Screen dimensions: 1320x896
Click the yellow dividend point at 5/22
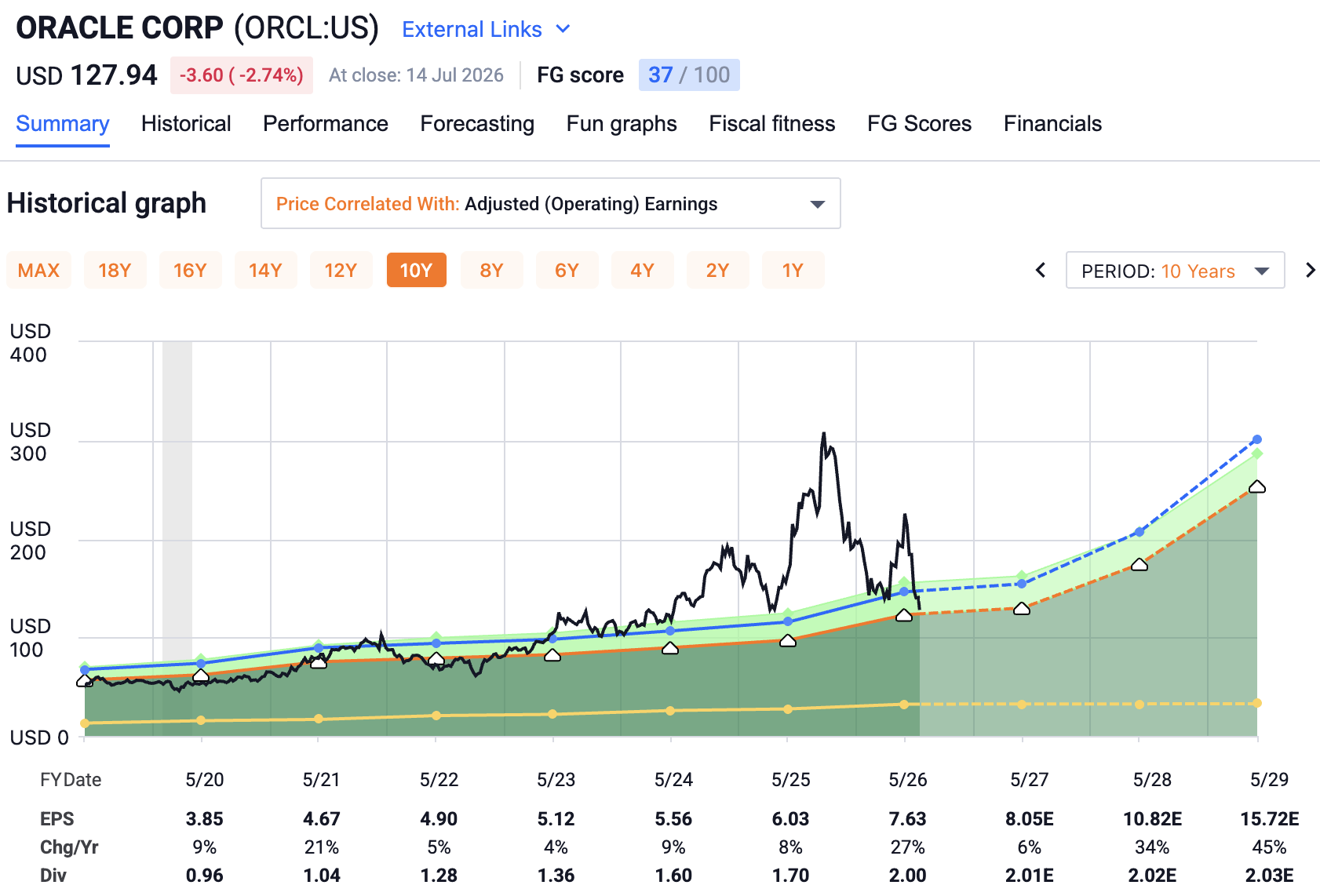pos(436,716)
